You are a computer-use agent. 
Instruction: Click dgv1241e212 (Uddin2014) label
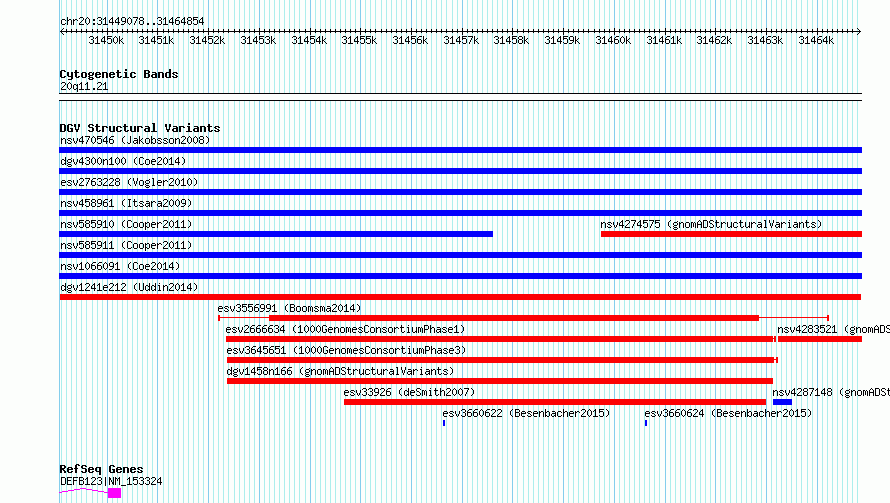click(129, 287)
